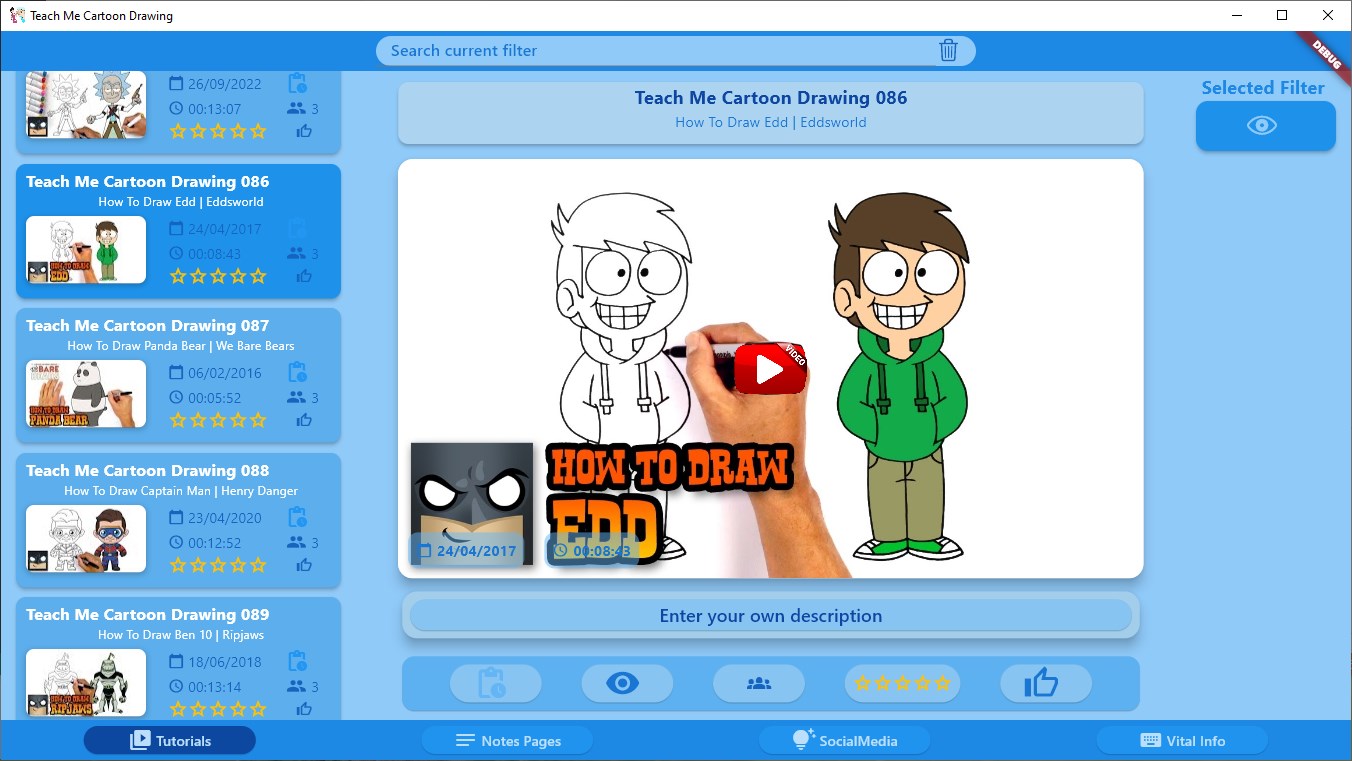
Task: Go to the SocialMedia tab
Action: point(845,741)
